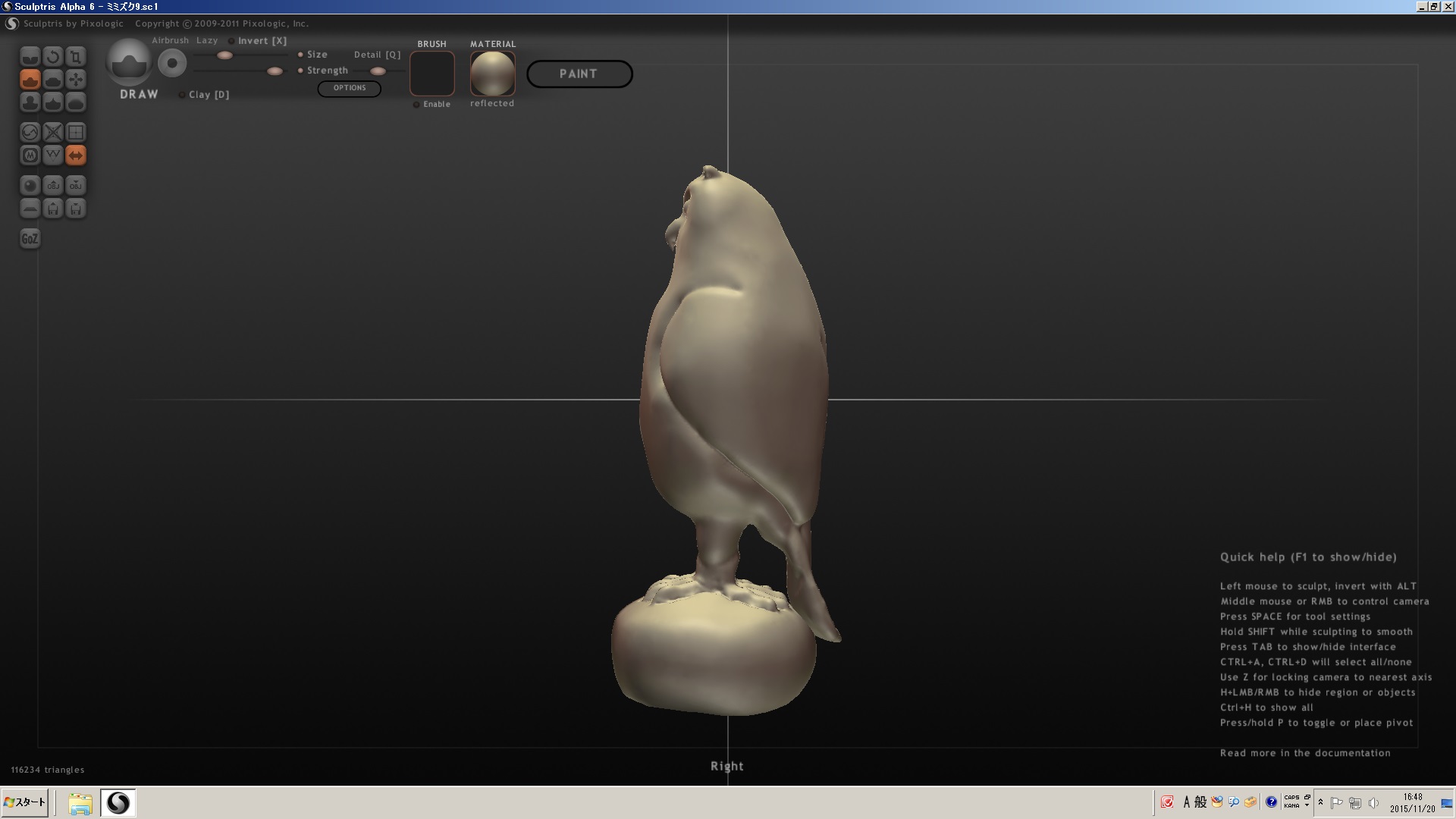Screen dimensions: 1456x819
Task: Click the Export OBJ icon
Action: 75,186
